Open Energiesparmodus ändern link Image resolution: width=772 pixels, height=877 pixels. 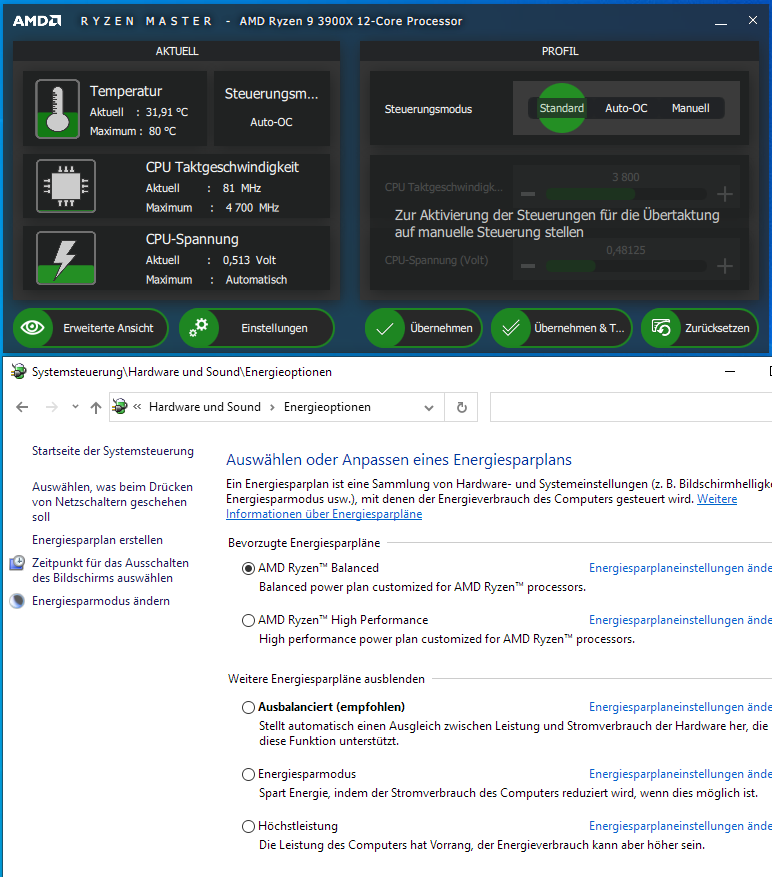click(101, 601)
